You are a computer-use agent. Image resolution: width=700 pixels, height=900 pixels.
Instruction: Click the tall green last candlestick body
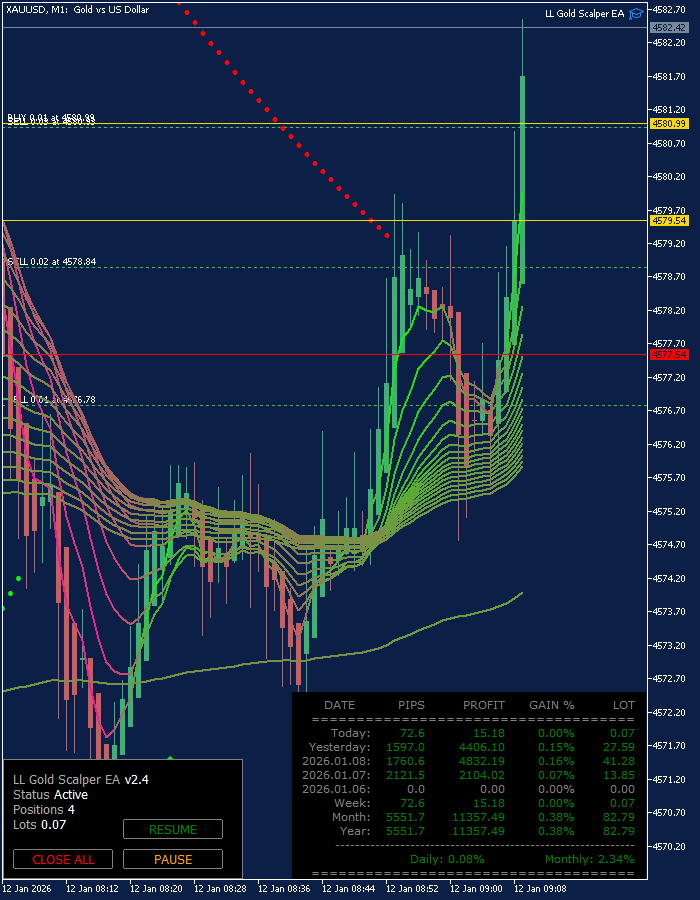[523, 180]
